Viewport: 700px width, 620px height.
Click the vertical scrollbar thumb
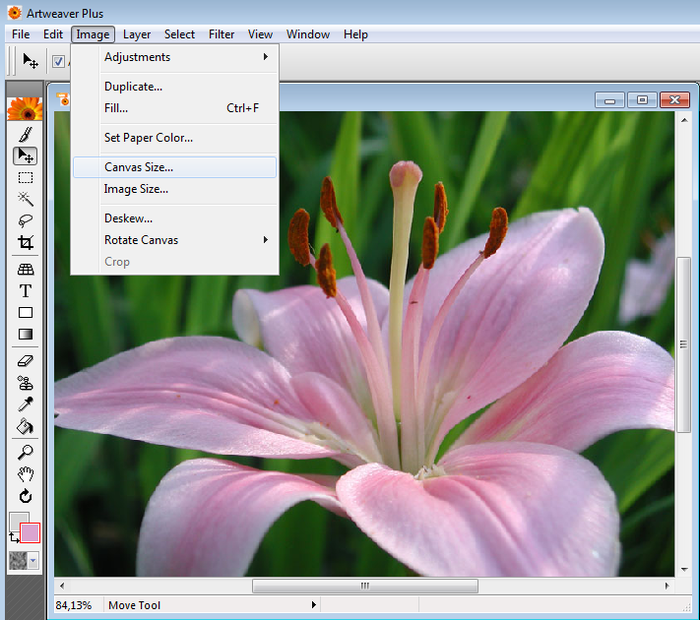tap(683, 344)
